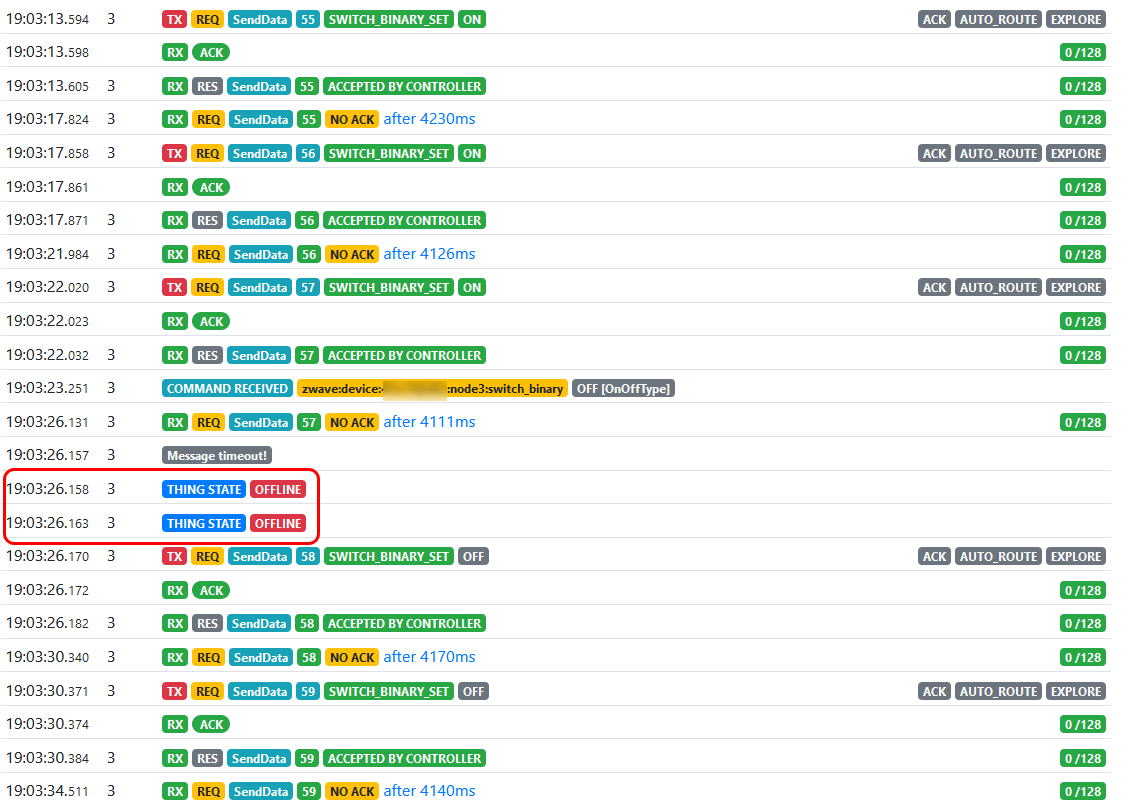Click 'ACCEPTED BY CONTROLLER' for SendData 55
This screenshot has width=1148, height=802.
click(x=404, y=86)
